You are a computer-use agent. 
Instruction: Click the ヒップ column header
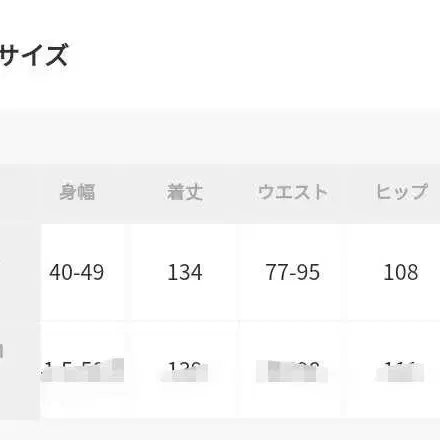pyautogui.click(x=401, y=192)
